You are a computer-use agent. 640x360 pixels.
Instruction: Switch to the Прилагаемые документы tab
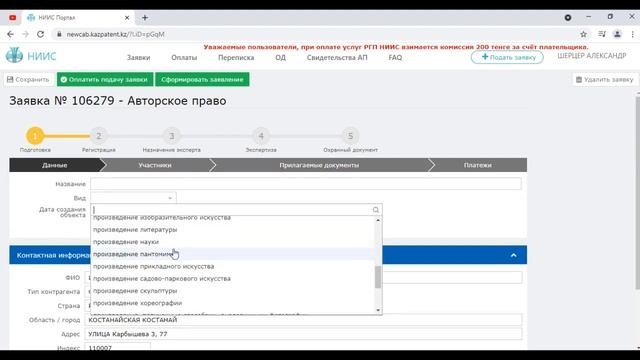[319, 165]
